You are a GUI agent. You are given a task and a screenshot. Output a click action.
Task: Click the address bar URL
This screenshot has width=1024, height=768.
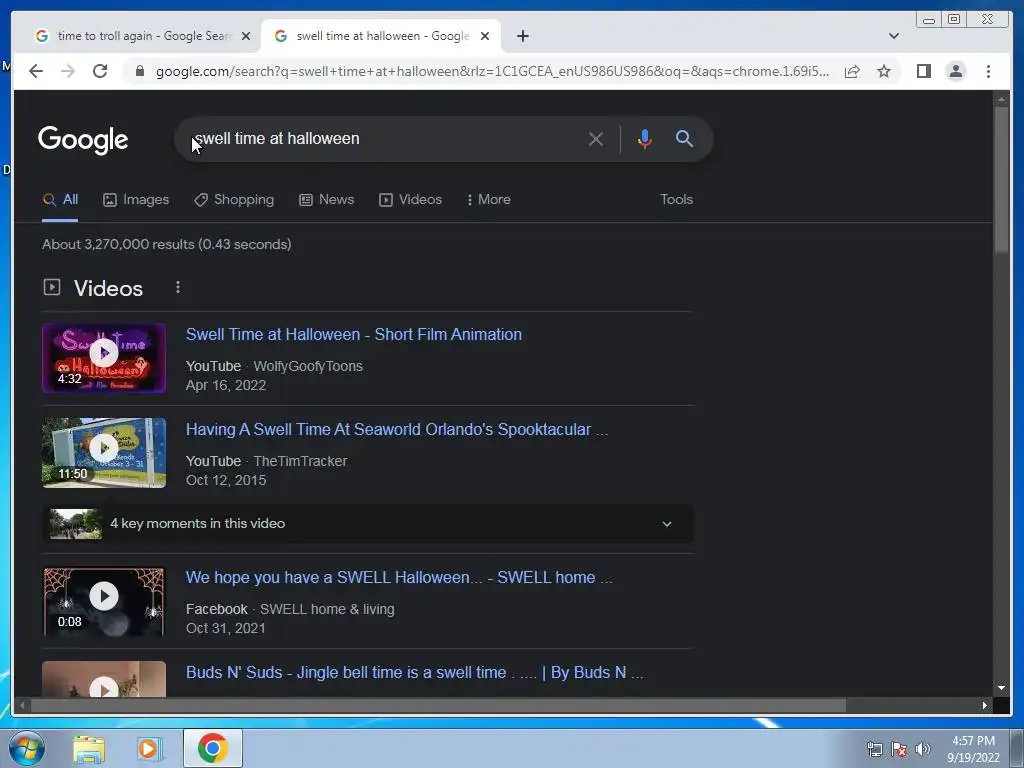(492, 71)
